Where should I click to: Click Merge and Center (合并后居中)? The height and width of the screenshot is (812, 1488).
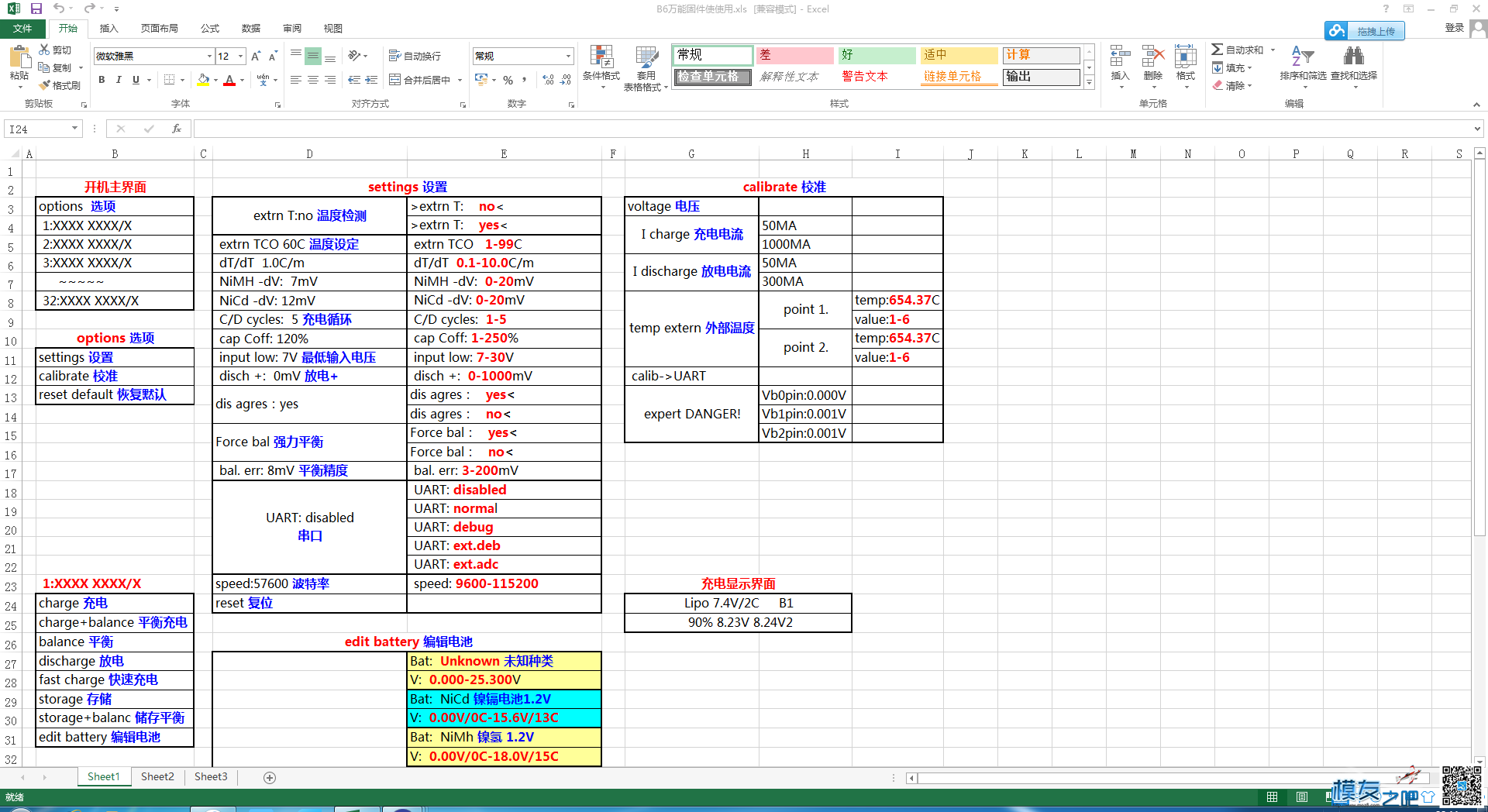pos(419,80)
